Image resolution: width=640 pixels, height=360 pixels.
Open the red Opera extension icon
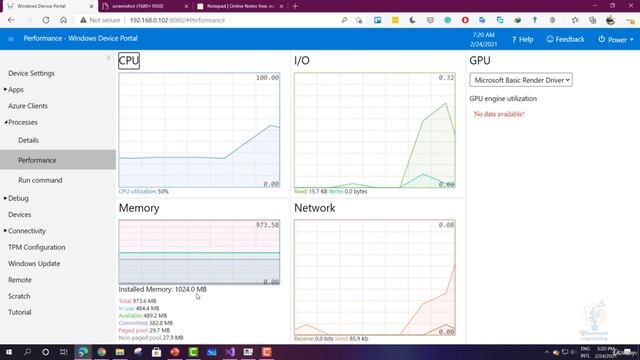pyautogui.click(x=465, y=20)
